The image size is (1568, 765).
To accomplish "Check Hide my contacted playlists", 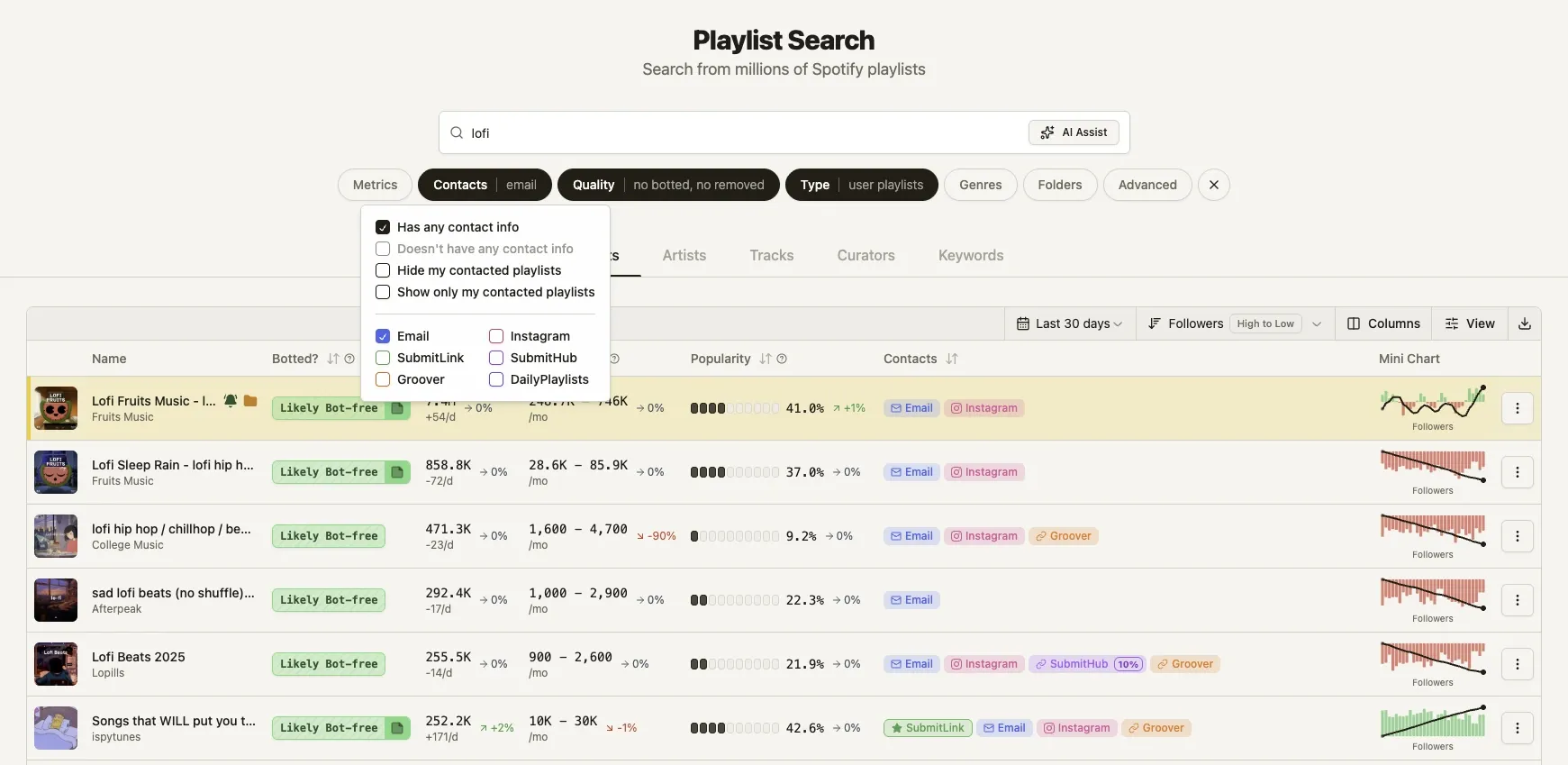I will [x=383, y=270].
